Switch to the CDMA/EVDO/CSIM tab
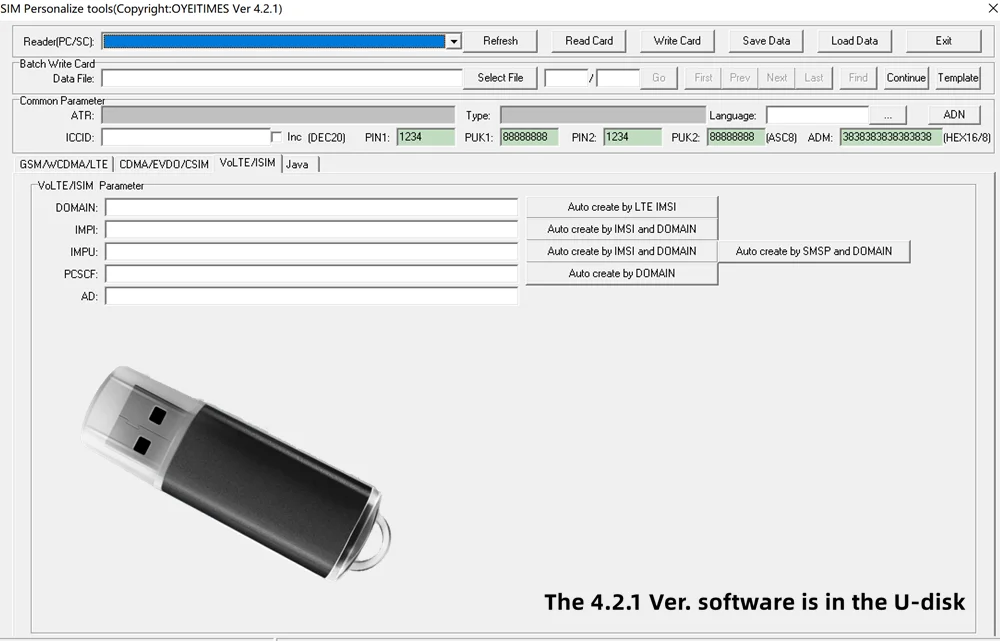The width and height of the screenshot is (1000, 641). pos(164,163)
